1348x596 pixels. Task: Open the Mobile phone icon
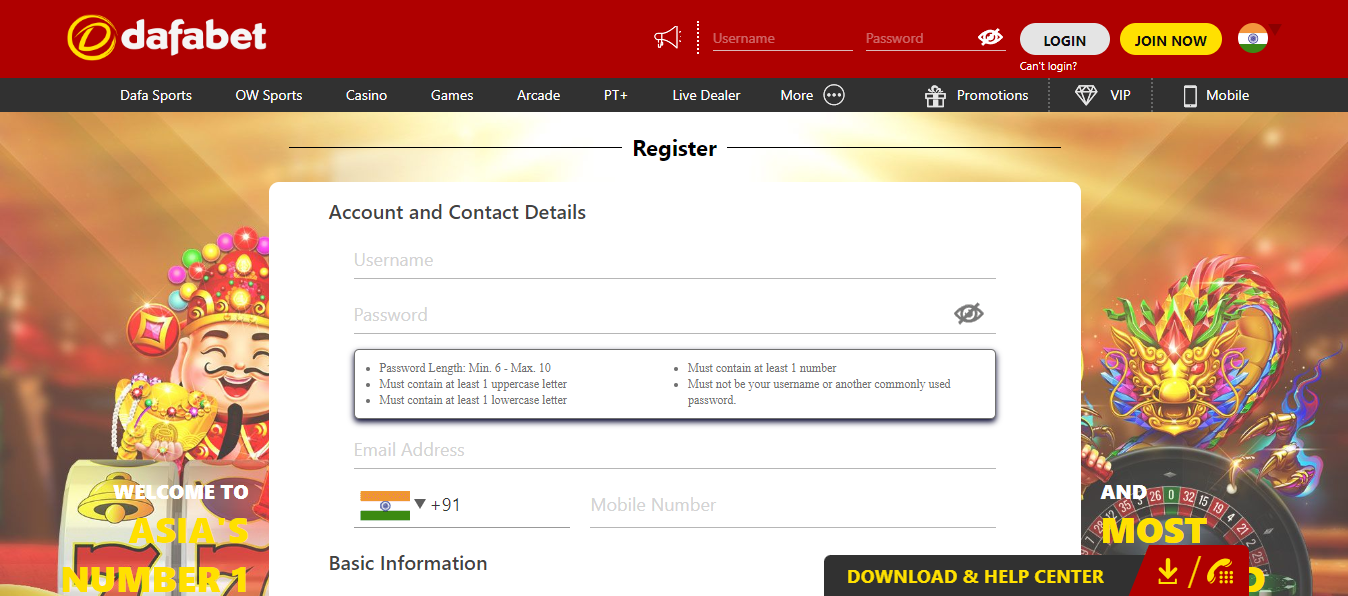click(1189, 94)
